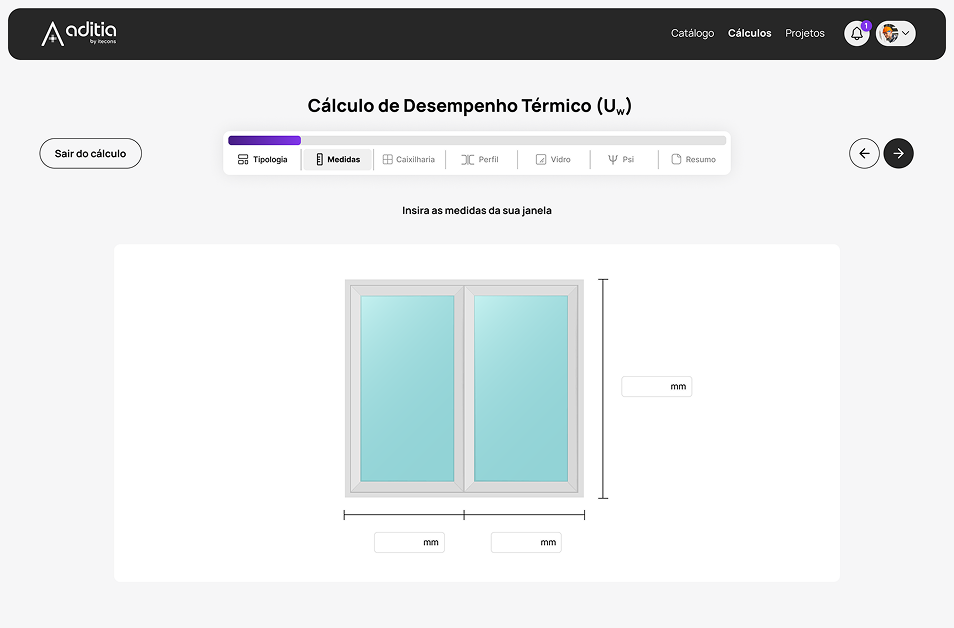
Task: Click the Perfil profile icon
Action: (x=467, y=160)
